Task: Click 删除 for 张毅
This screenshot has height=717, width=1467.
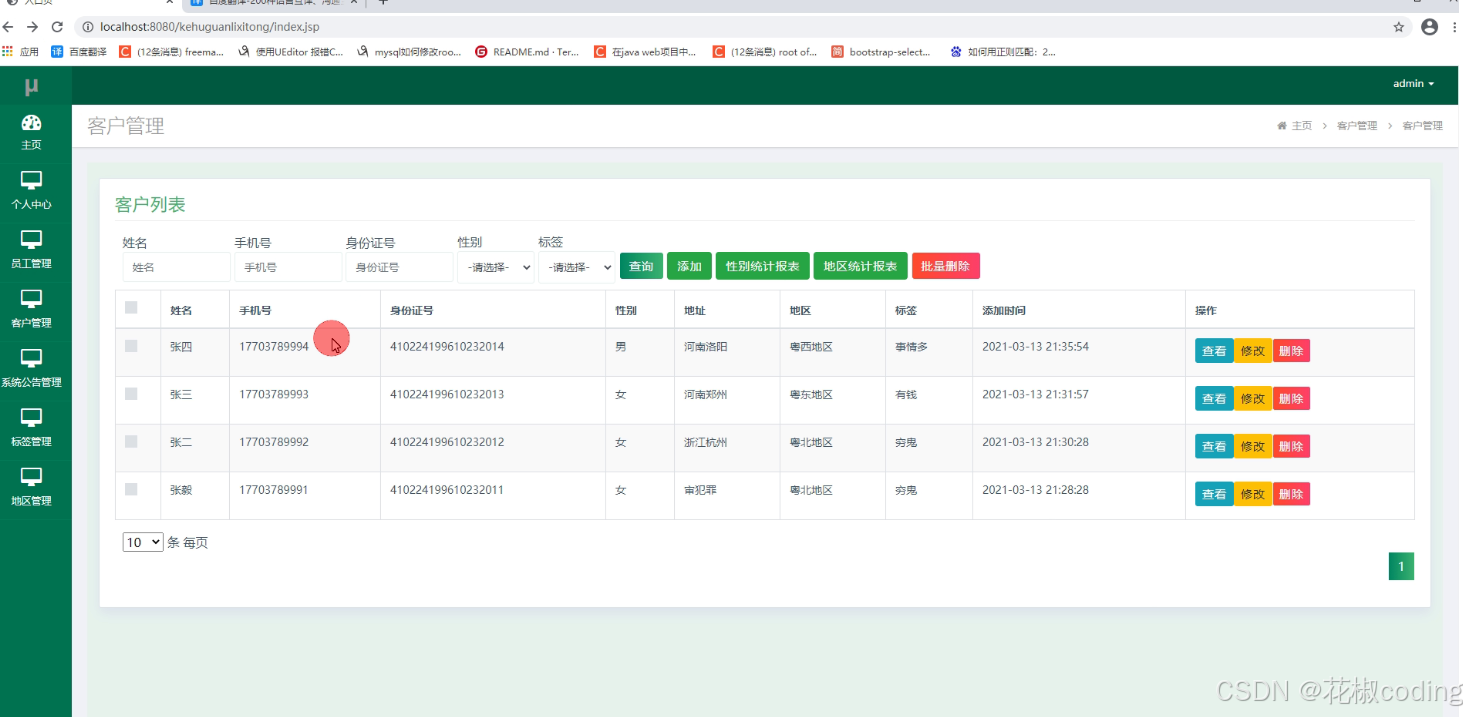Action: [1291, 494]
